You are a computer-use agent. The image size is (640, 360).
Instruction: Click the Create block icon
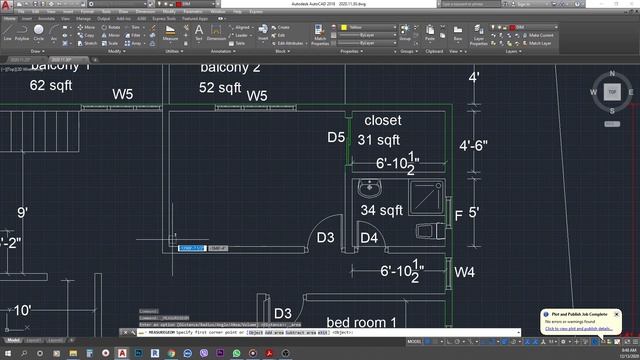[280, 27]
